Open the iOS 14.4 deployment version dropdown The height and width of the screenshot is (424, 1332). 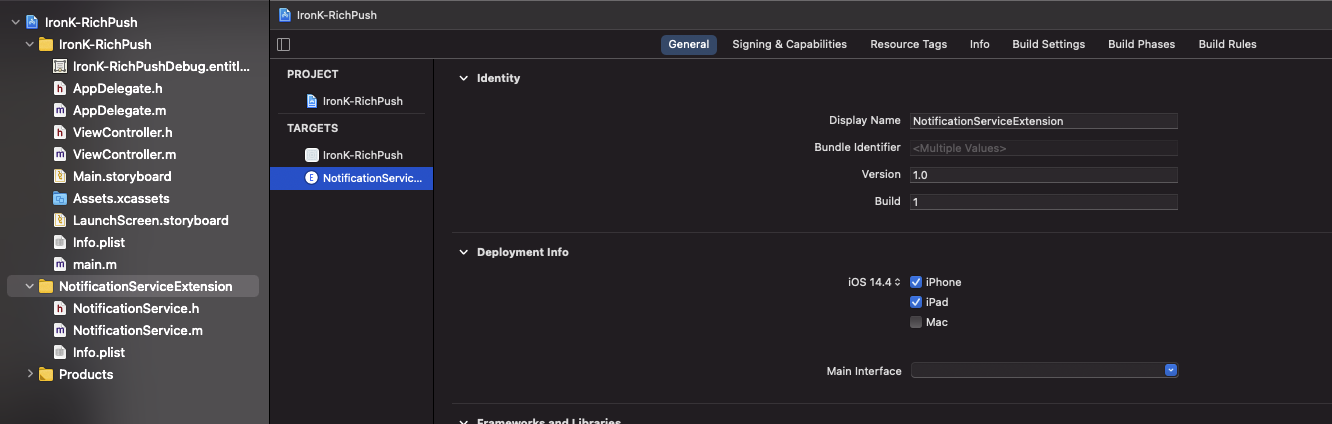coord(874,282)
